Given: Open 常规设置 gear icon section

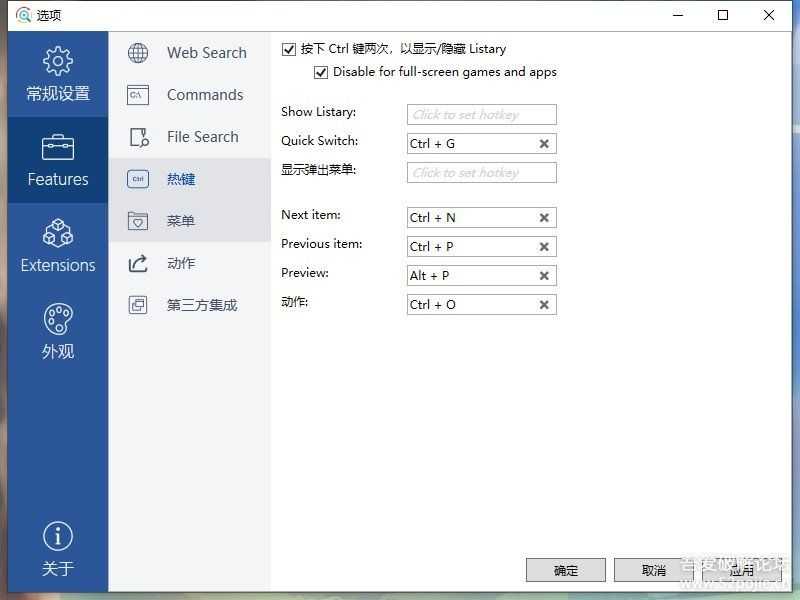Looking at the screenshot, I should (x=58, y=61).
